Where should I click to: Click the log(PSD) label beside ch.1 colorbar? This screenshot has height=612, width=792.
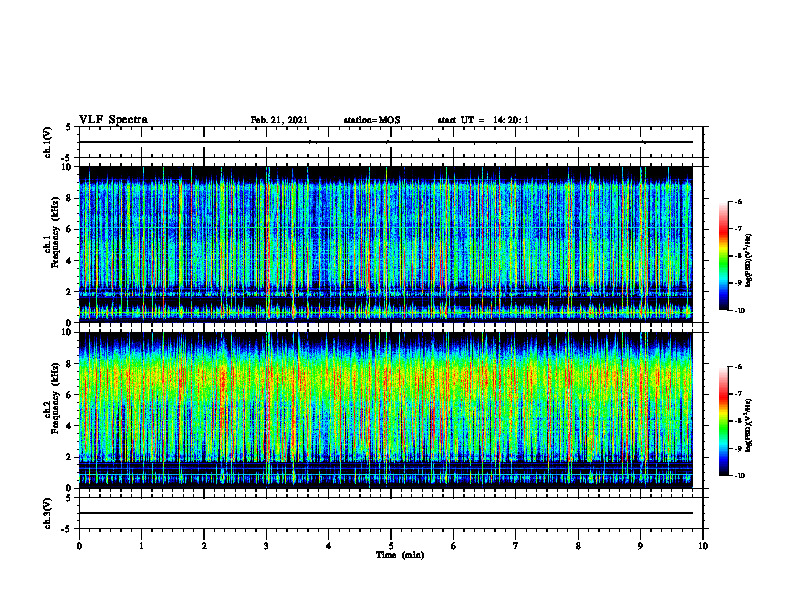click(x=749, y=261)
